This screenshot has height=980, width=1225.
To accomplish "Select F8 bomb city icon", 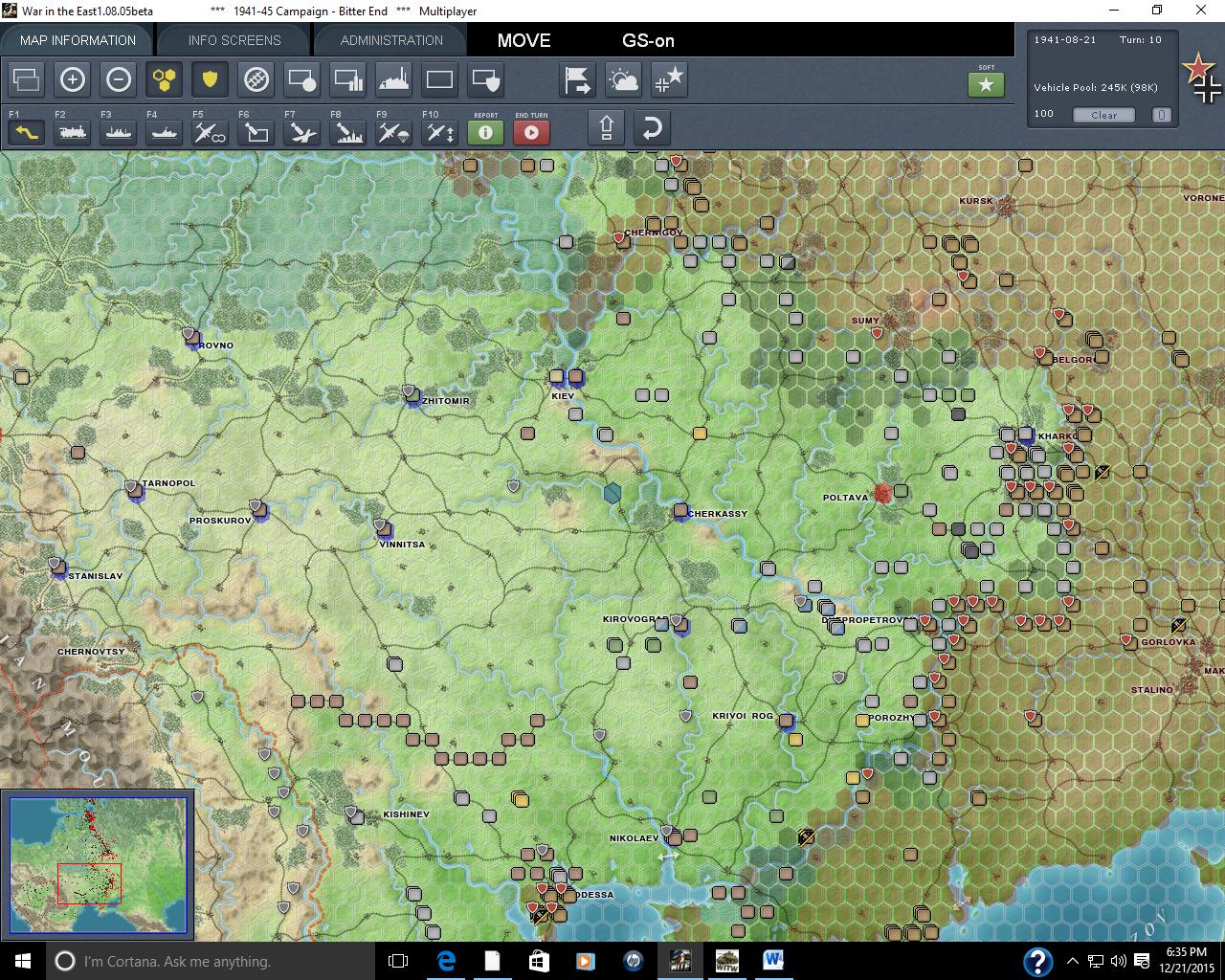I will click(347, 132).
